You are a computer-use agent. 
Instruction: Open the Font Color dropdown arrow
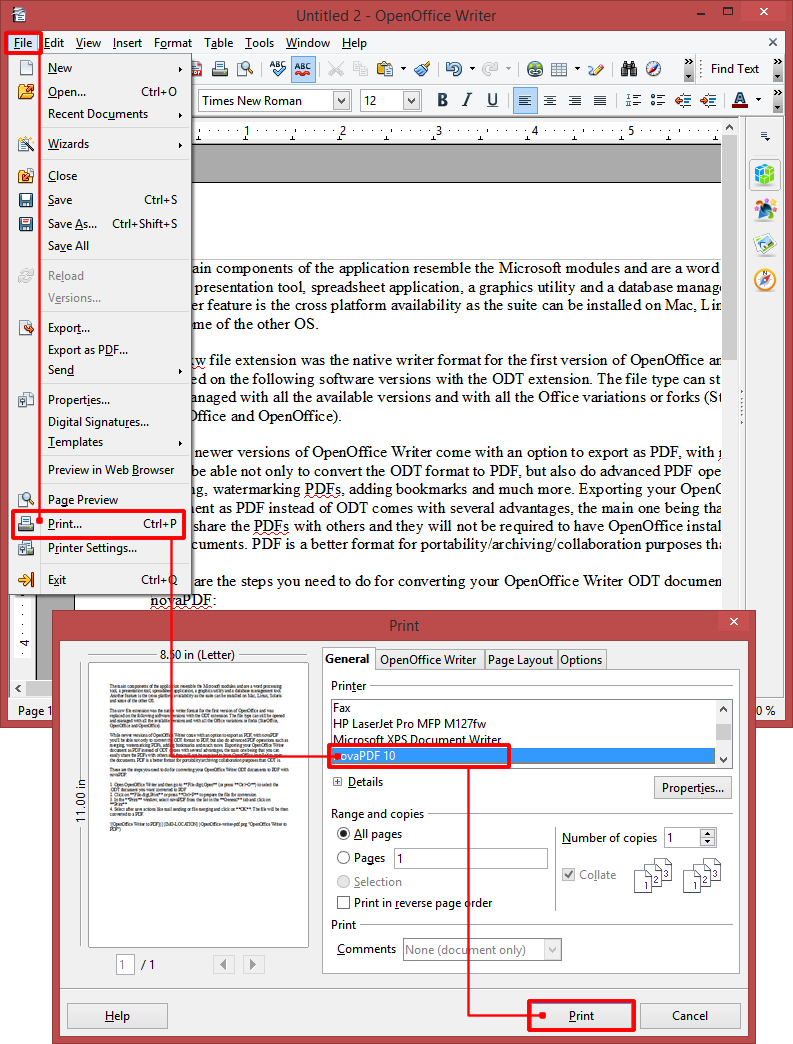click(758, 101)
